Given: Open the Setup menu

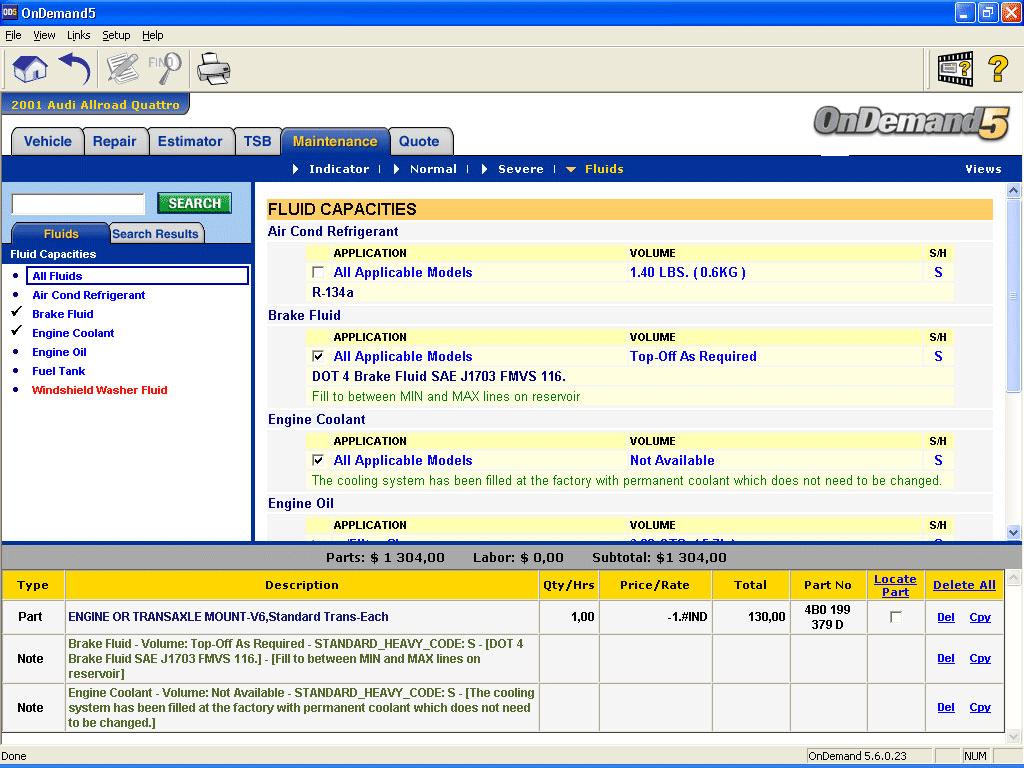Looking at the screenshot, I should (x=116, y=35).
